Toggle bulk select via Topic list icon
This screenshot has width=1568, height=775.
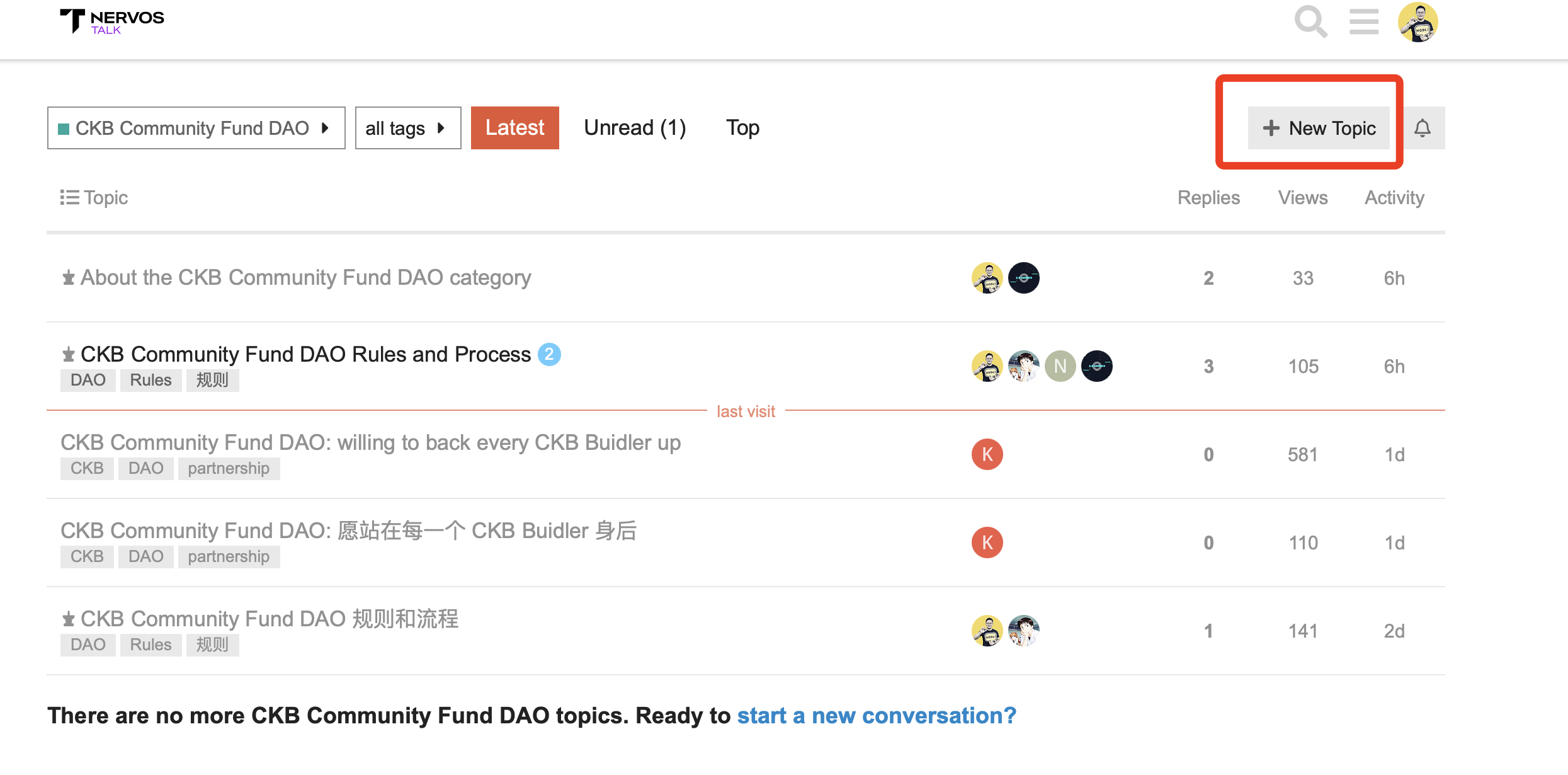tap(69, 198)
